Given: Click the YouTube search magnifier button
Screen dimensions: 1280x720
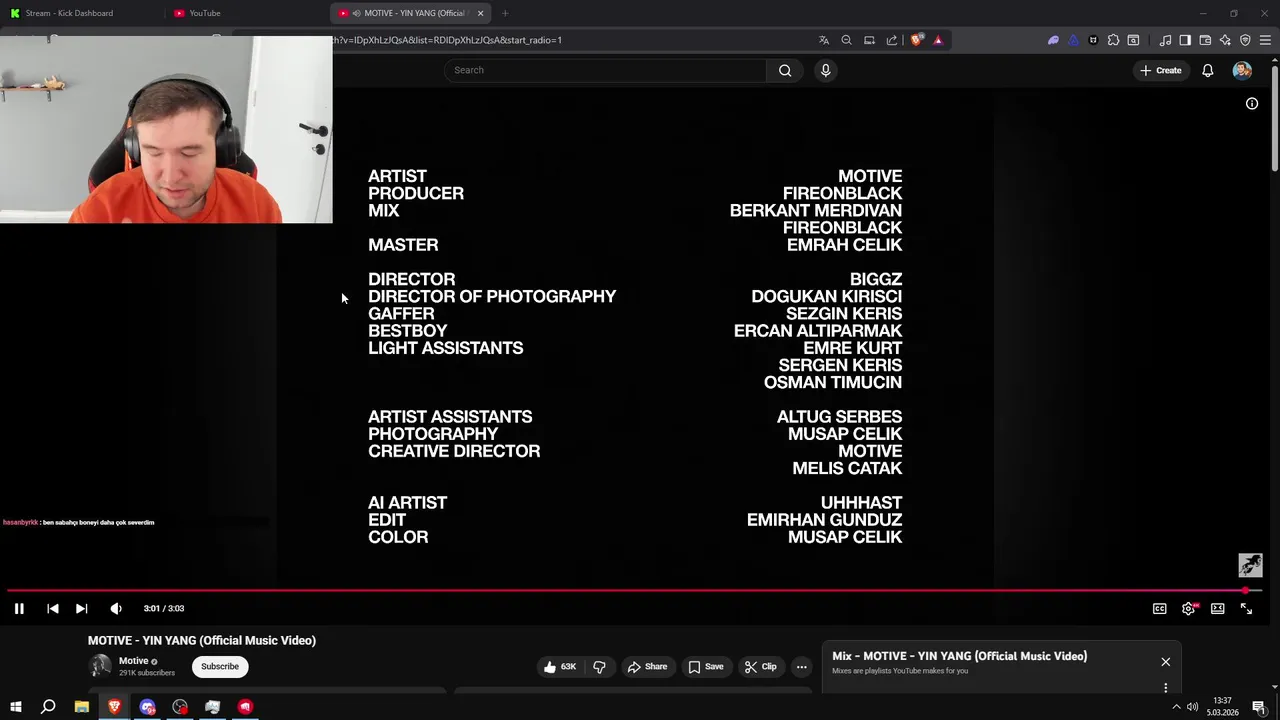Looking at the screenshot, I should pyautogui.click(x=785, y=70).
